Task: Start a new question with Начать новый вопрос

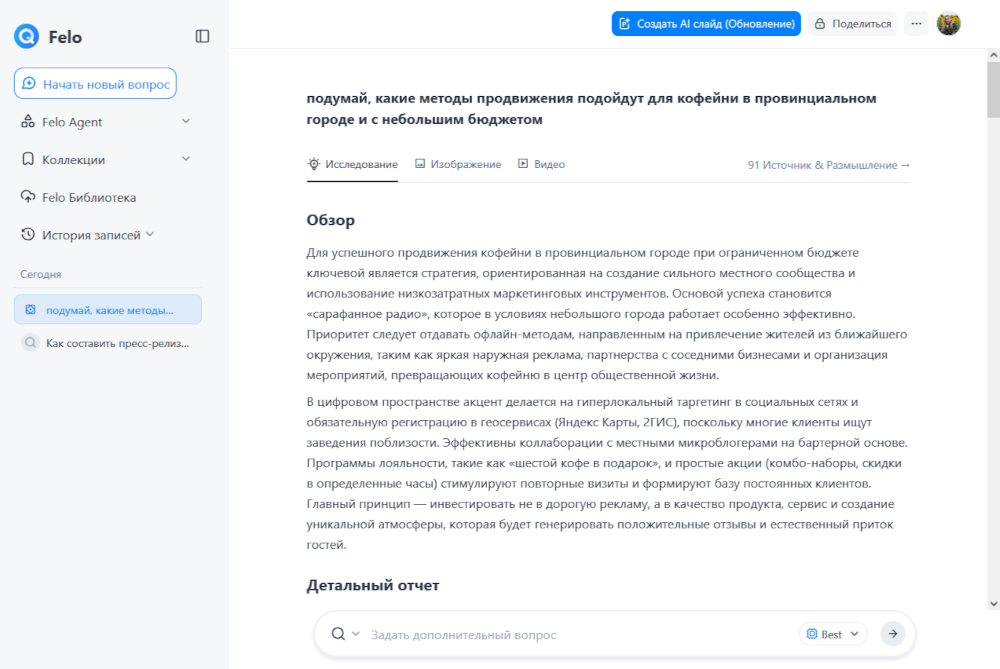Action: click(x=95, y=84)
